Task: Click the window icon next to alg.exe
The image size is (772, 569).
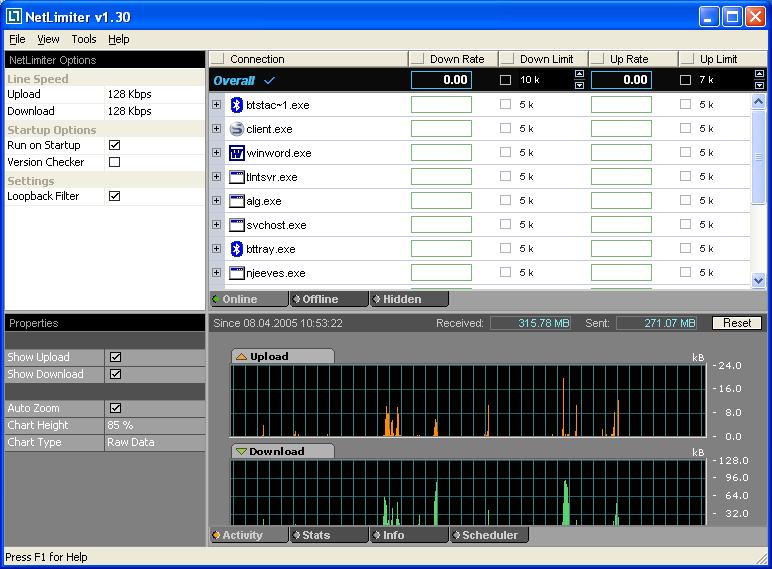Action: (x=237, y=201)
